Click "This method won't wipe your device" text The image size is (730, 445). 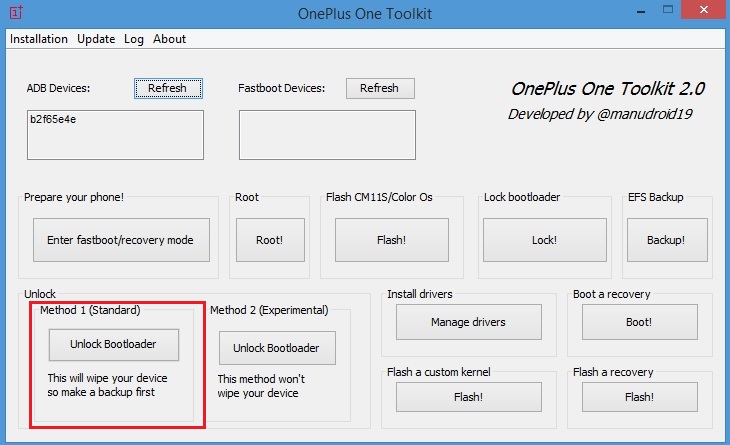tap(261, 386)
